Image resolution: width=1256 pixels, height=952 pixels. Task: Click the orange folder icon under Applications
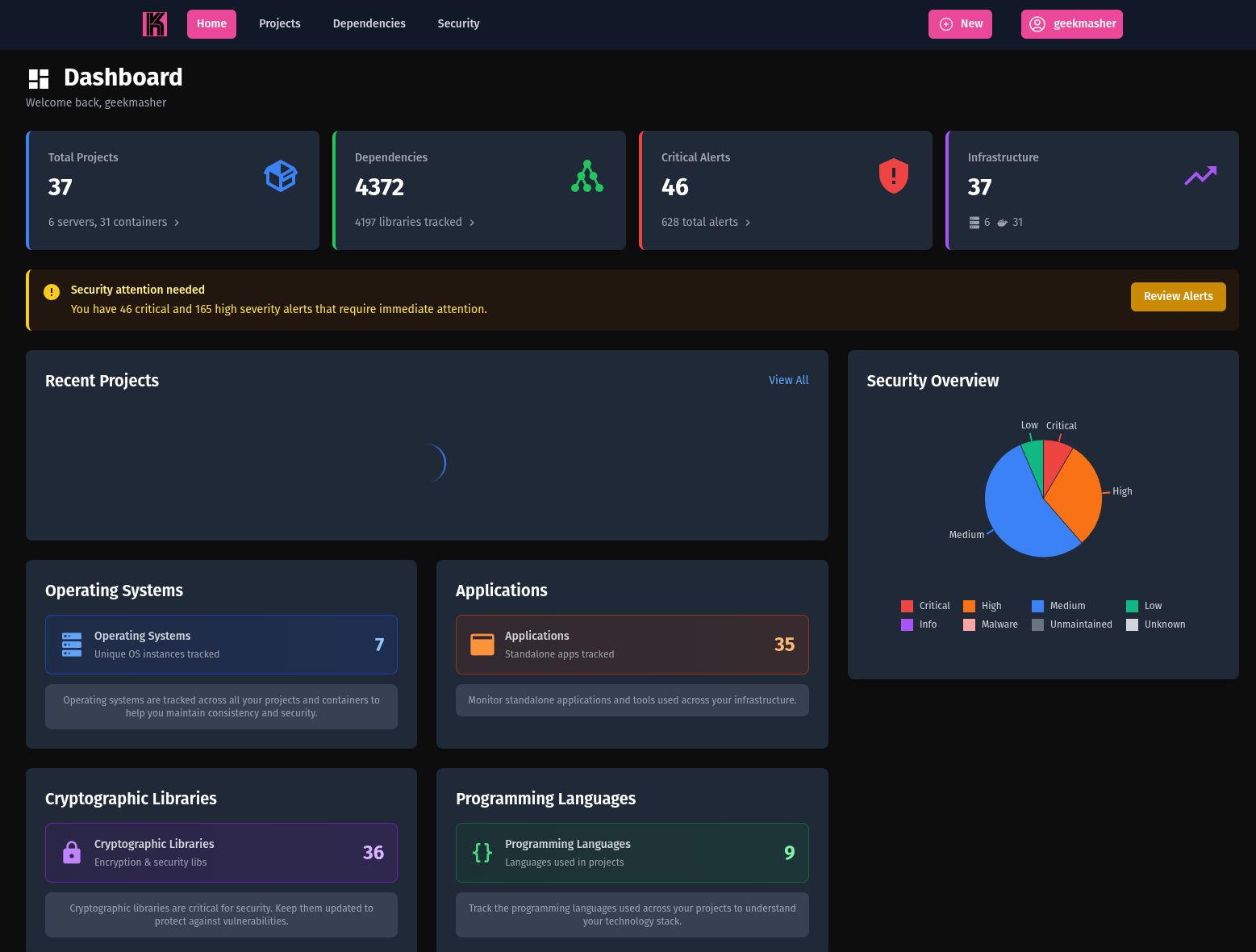pyautogui.click(x=482, y=645)
